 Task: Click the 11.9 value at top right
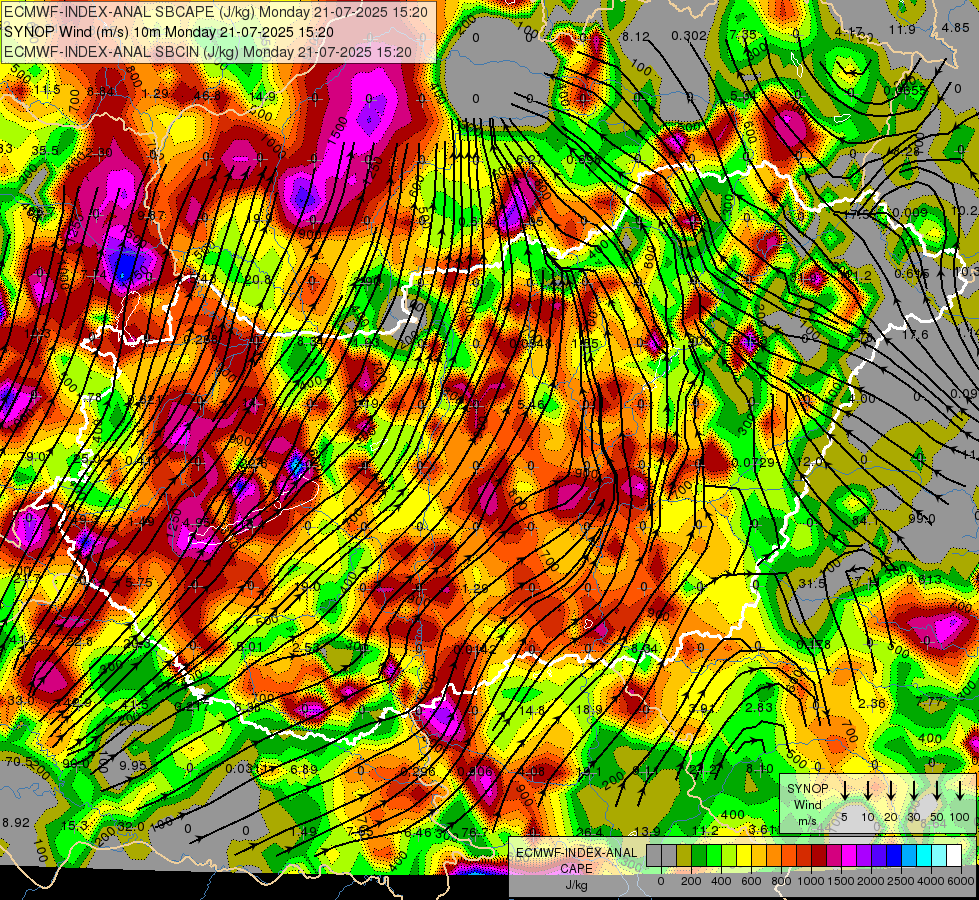(x=902, y=29)
